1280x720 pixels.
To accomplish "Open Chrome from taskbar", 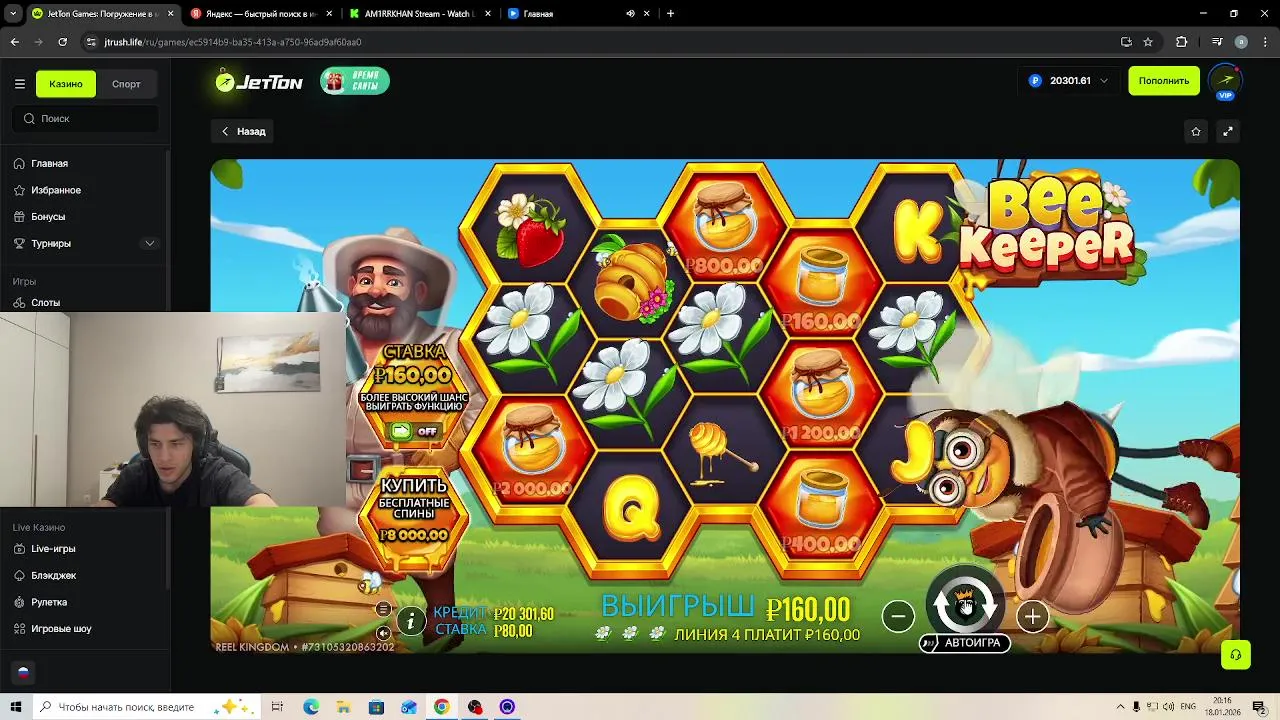I will 441,707.
